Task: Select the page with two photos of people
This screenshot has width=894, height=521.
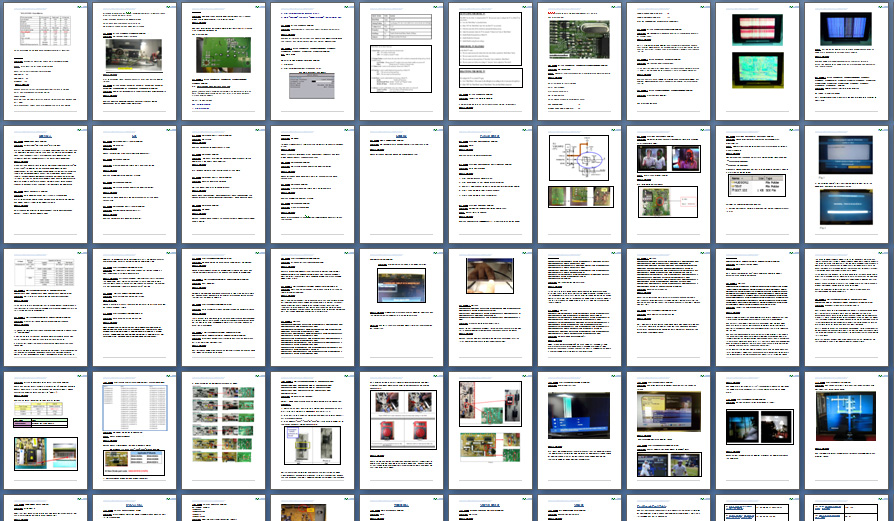Action: coord(668,185)
